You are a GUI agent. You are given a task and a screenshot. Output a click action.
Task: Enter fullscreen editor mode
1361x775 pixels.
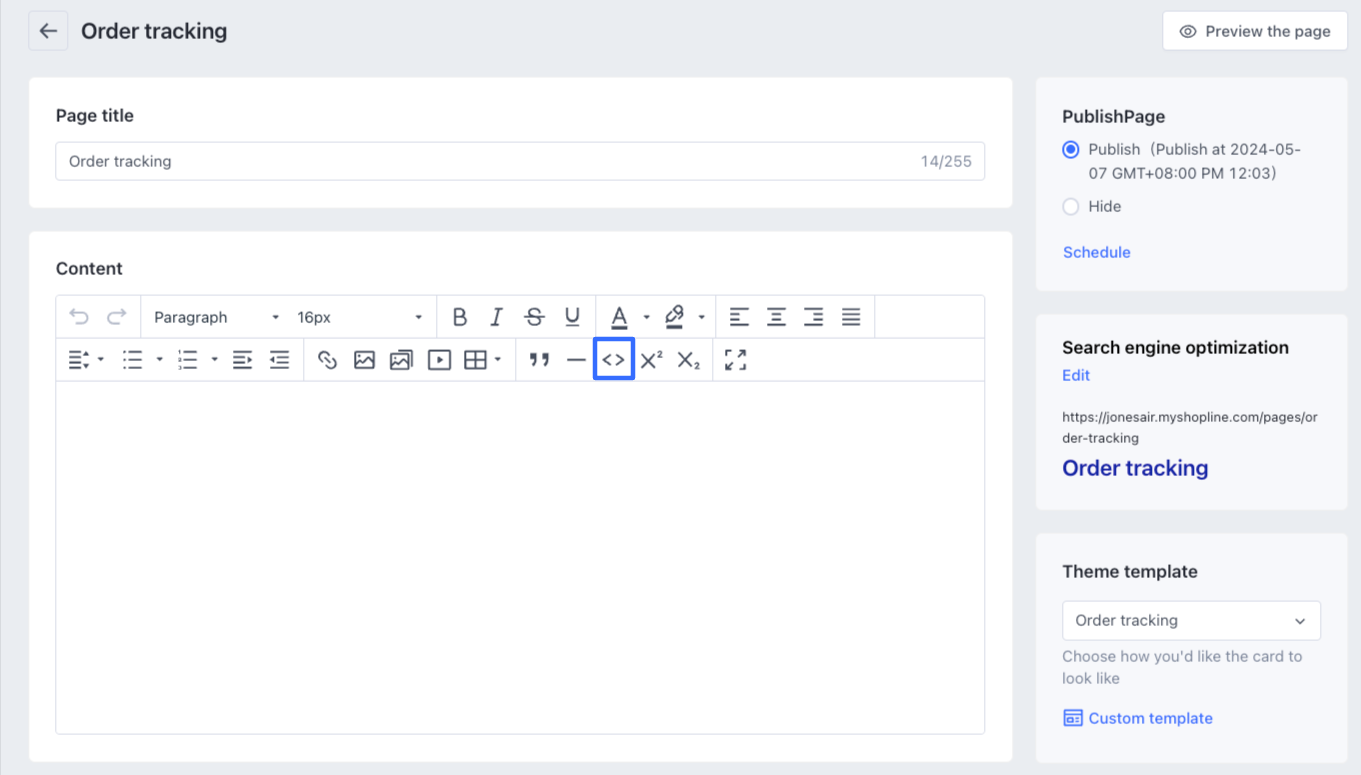click(735, 360)
